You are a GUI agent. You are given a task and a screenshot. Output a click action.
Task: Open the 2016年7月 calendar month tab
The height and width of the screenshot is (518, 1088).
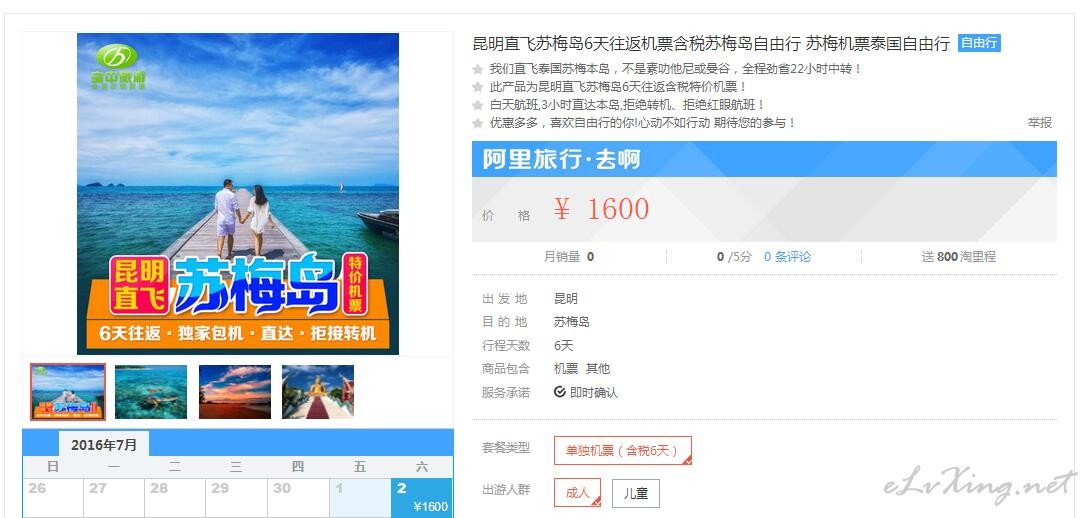[104, 444]
